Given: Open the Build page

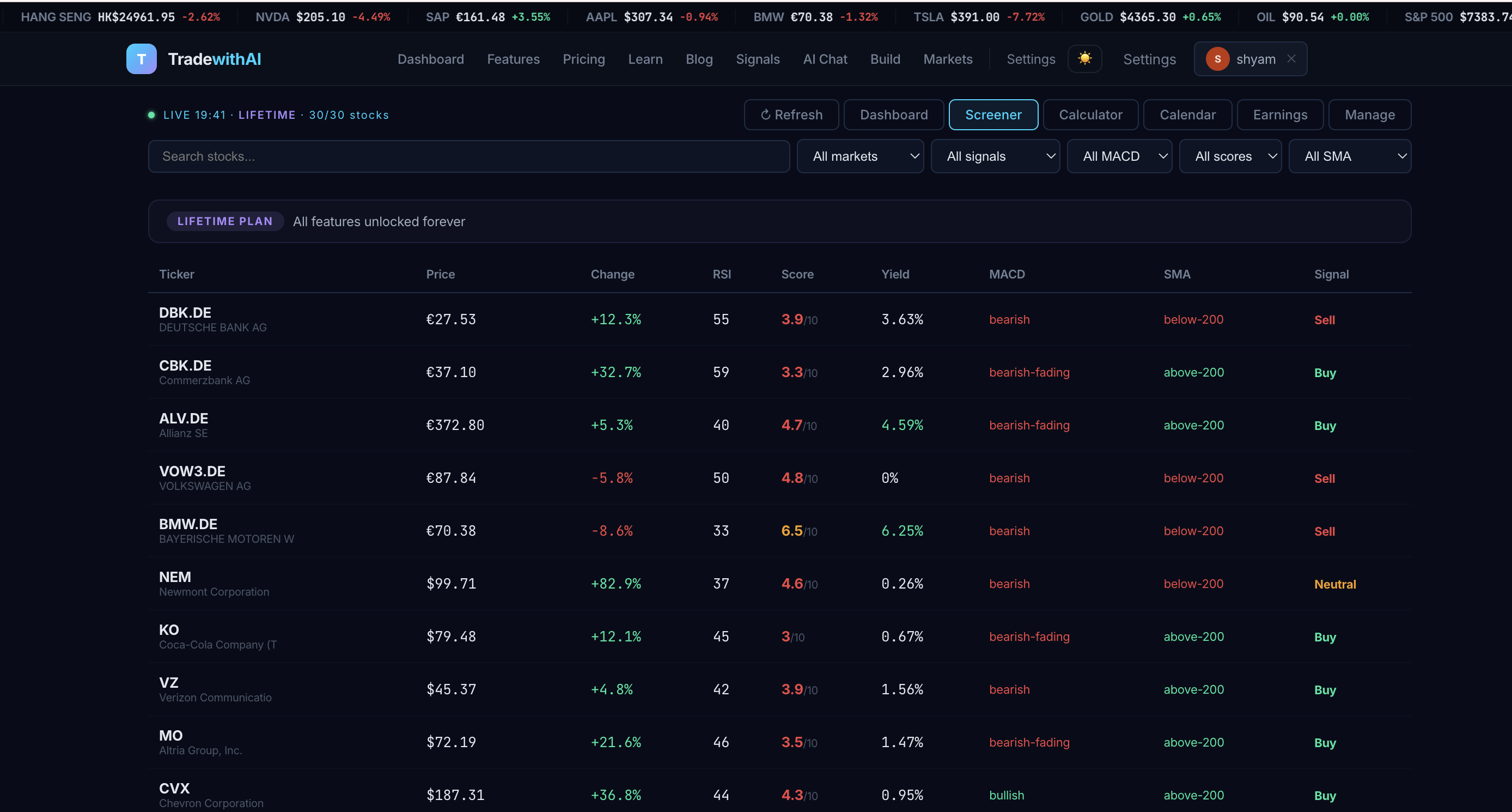Looking at the screenshot, I should click(x=885, y=59).
